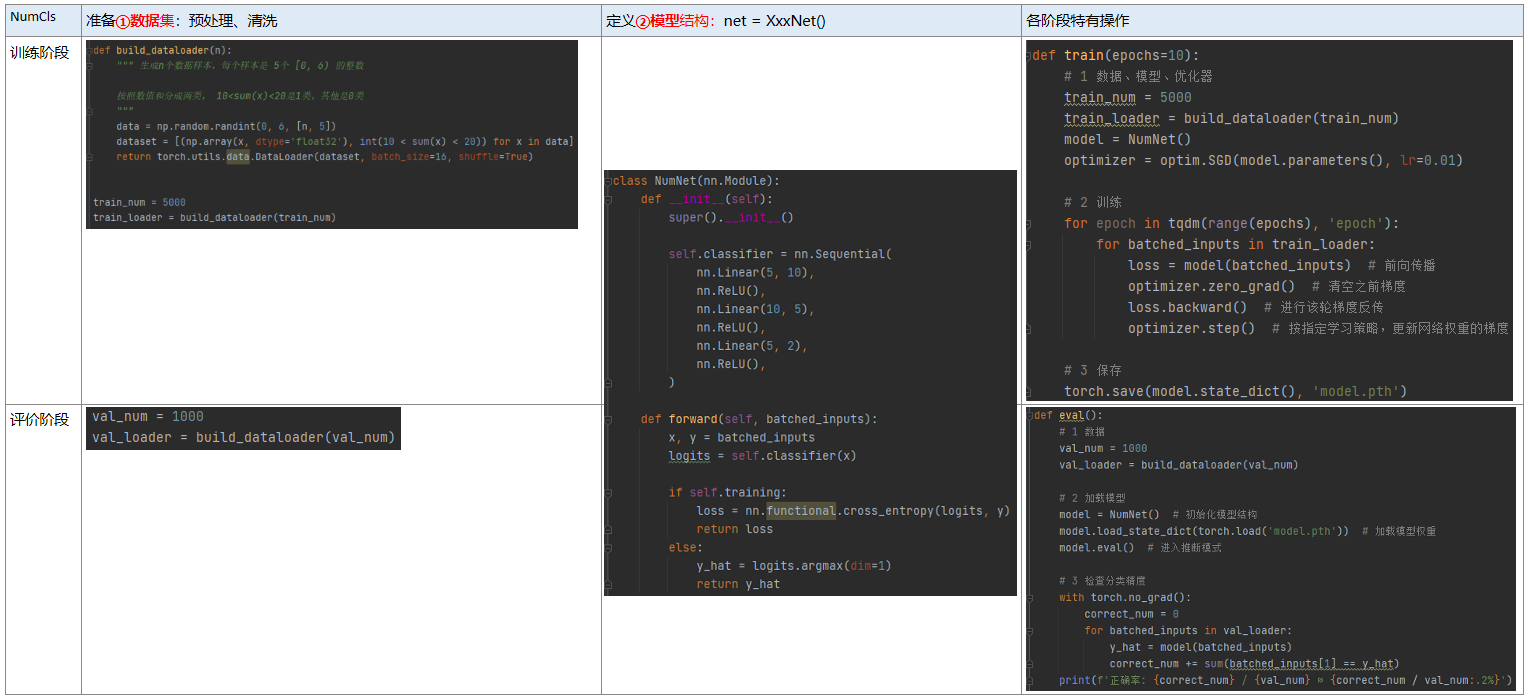
Task: Click the '# 2 加载模型' comment in eval()
Action: tap(1092, 497)
